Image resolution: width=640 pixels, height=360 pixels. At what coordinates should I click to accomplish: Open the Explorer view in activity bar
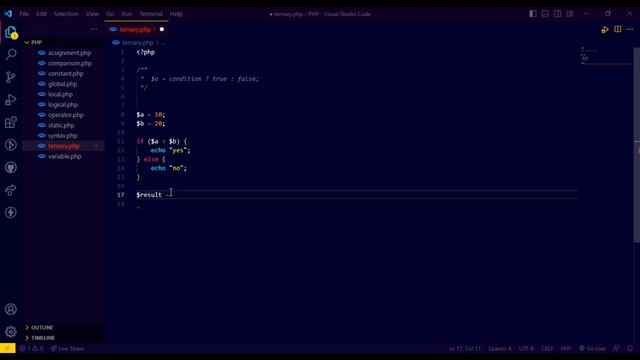[11, 32]
